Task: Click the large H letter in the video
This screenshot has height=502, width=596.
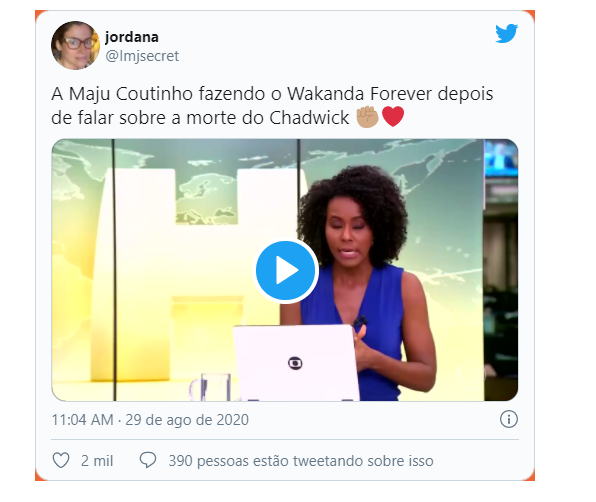Action: click(x=201, y=274)
